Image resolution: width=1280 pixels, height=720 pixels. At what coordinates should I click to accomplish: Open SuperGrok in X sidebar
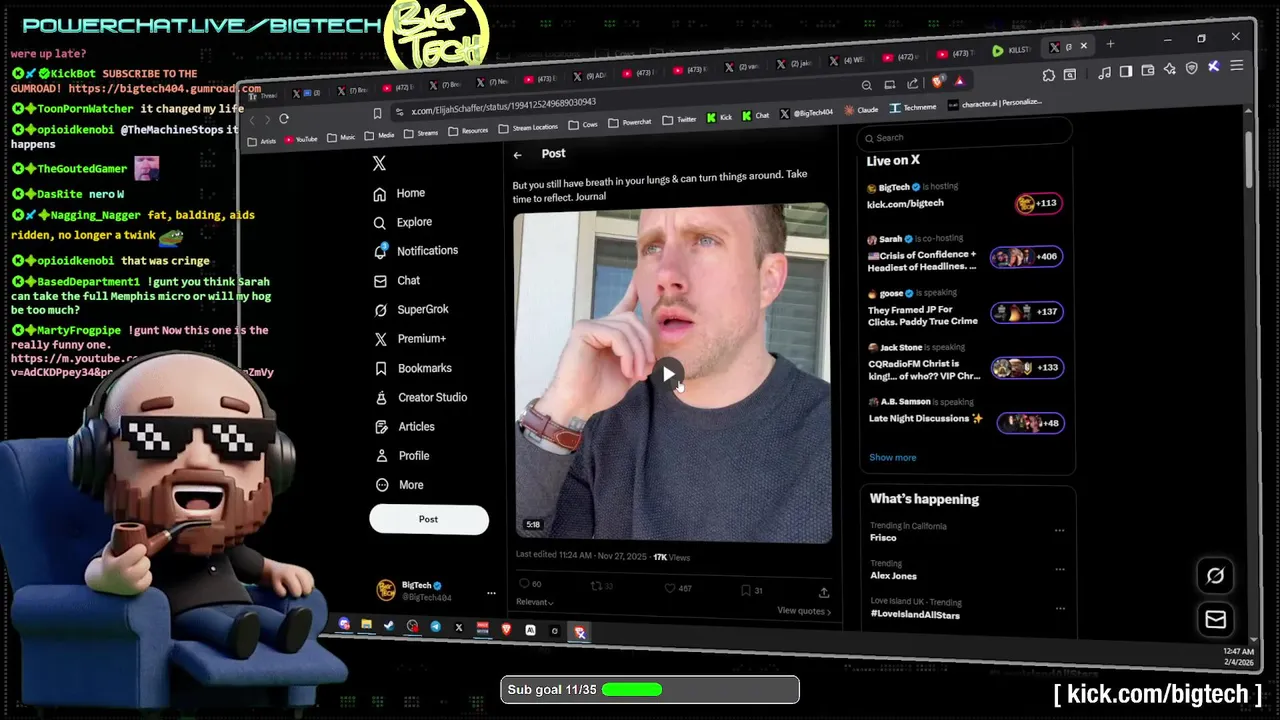[411, 310]
